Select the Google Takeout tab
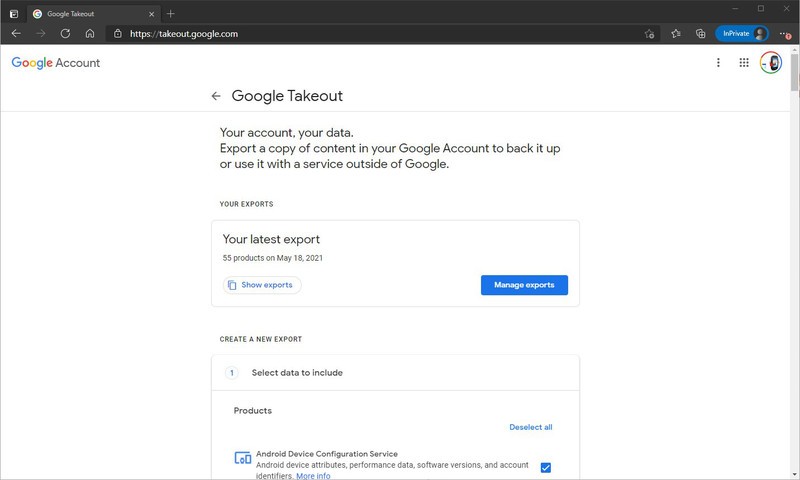 (93, 14)
